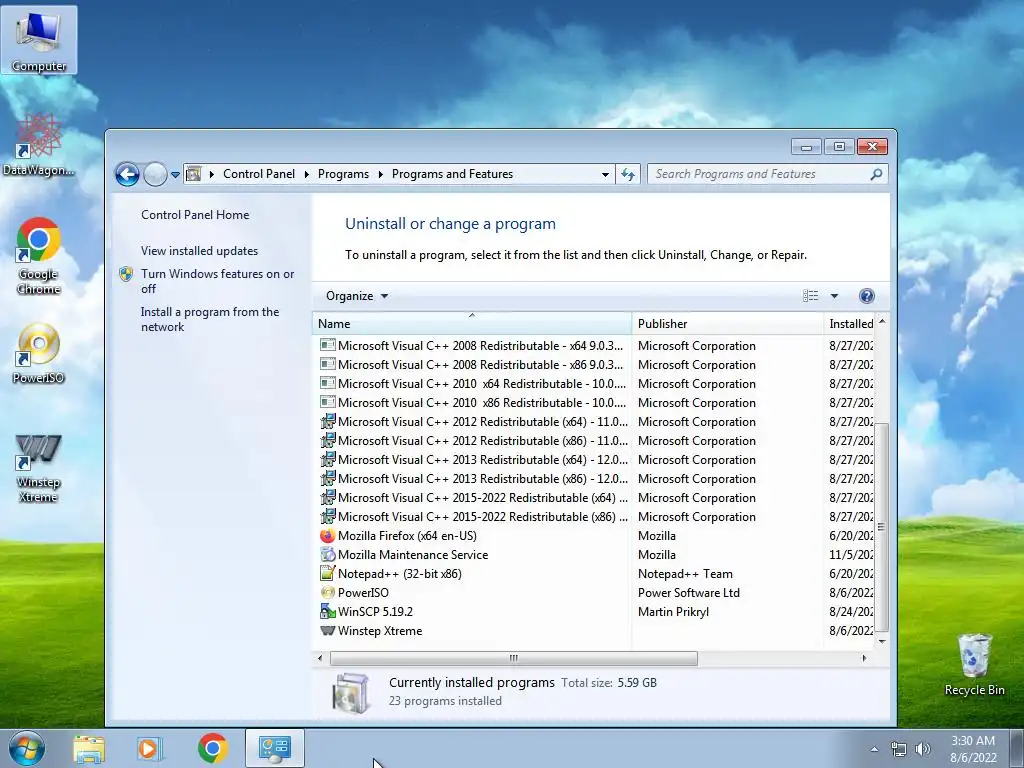This screenshot has height=768, width=1024.
Task: Open the Computer desktop icon
Action: tap(39, 40)
